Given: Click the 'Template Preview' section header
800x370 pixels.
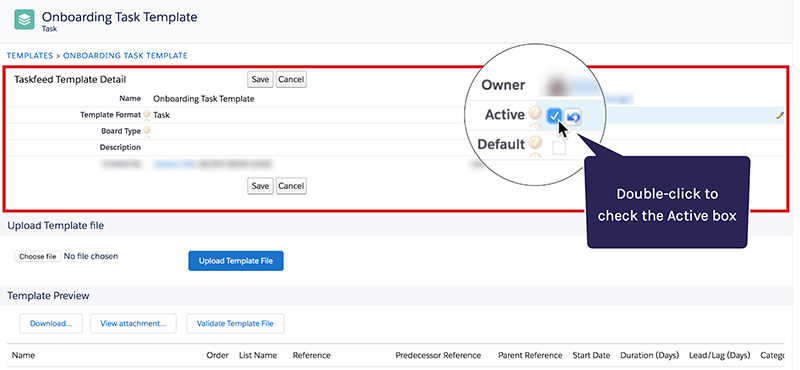Looking at the screenshot, I should click(48, 296).
